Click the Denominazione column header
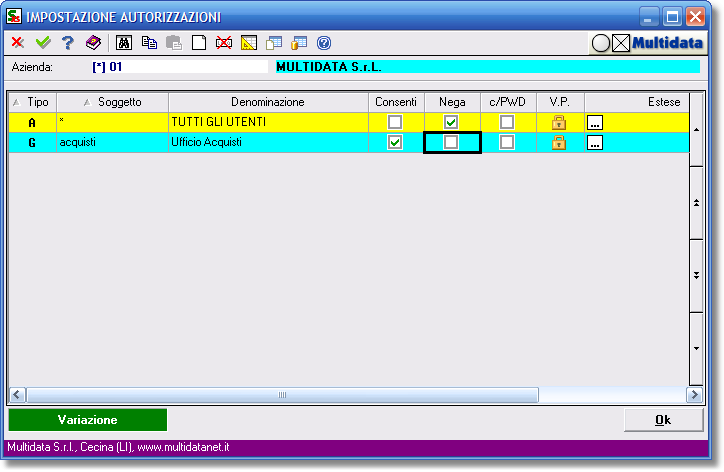 point(268,102)
